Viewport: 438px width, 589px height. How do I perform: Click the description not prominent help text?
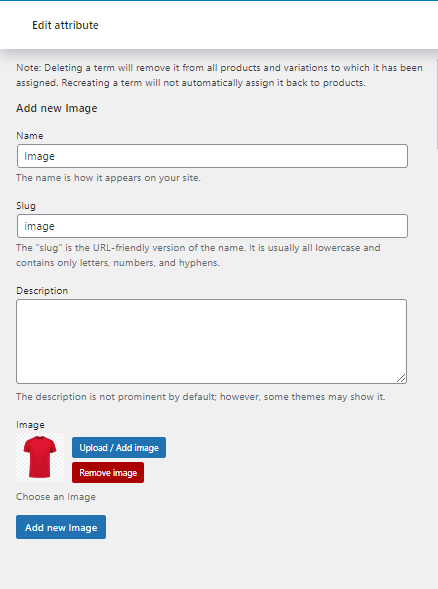(201, 397)
